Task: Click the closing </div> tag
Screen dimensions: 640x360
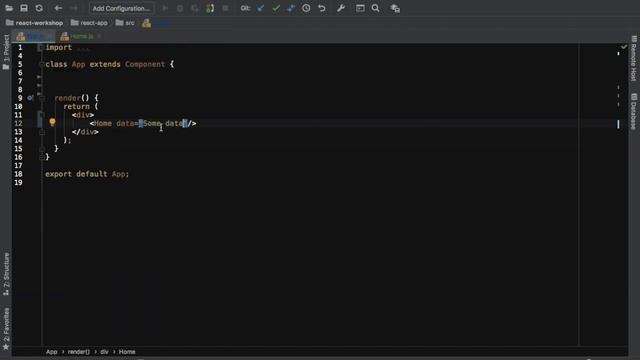Action: click(85, 132)
